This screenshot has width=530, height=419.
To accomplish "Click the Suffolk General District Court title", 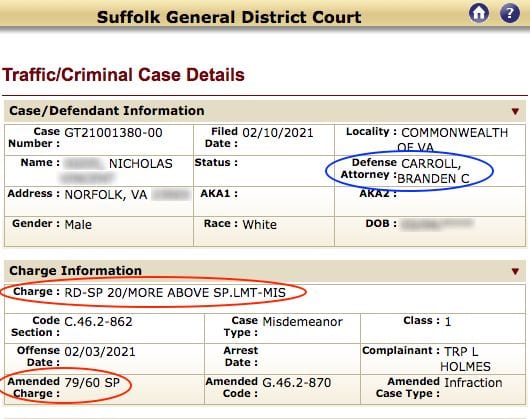I will click(229, 17).
